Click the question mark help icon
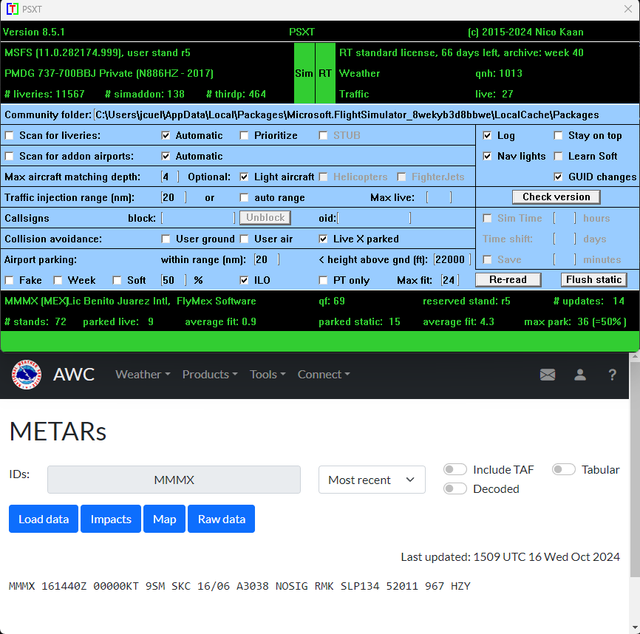This screenshot has height=634, width=640. pos(612,374)
